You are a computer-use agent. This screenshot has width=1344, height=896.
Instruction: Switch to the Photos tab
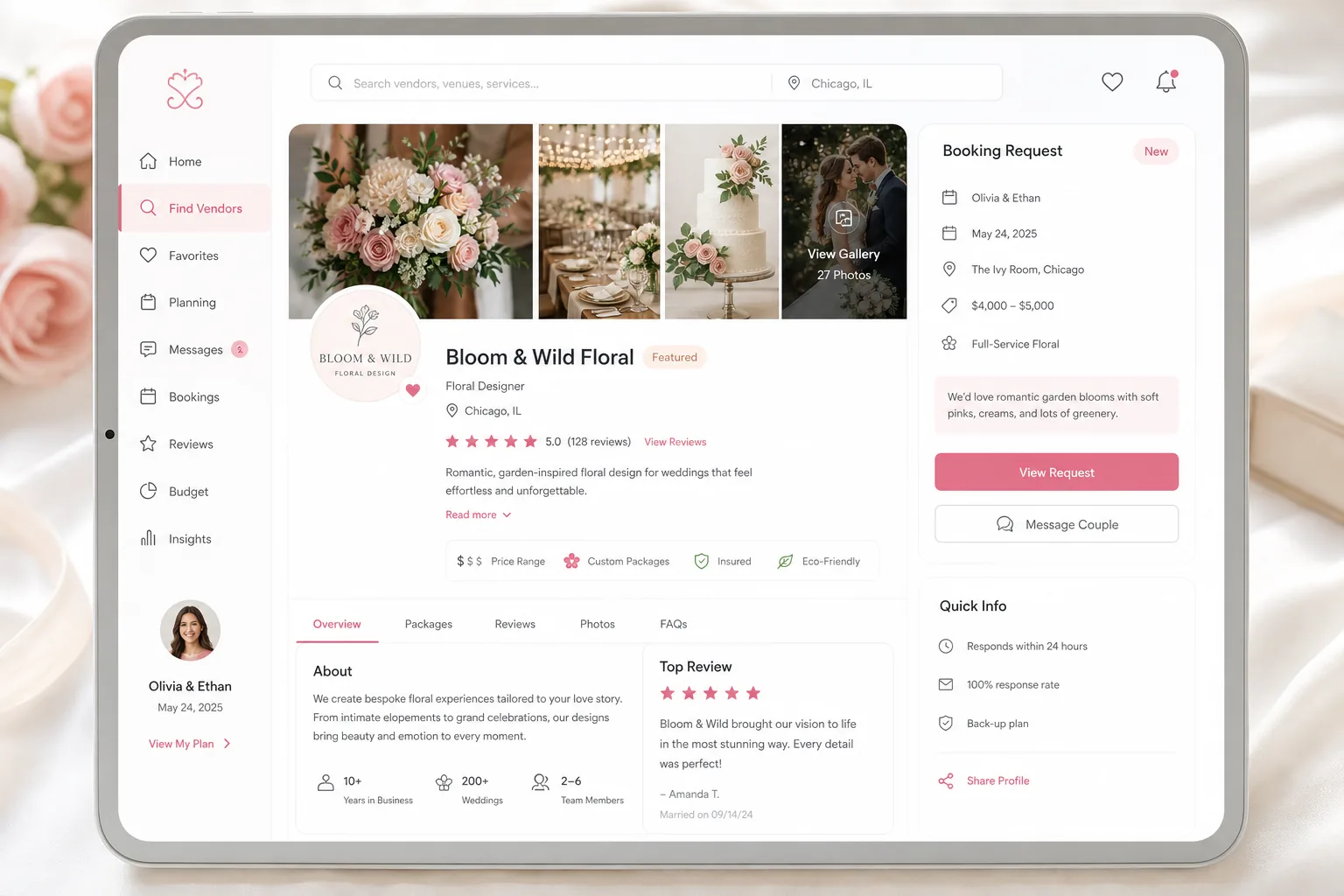598,624
